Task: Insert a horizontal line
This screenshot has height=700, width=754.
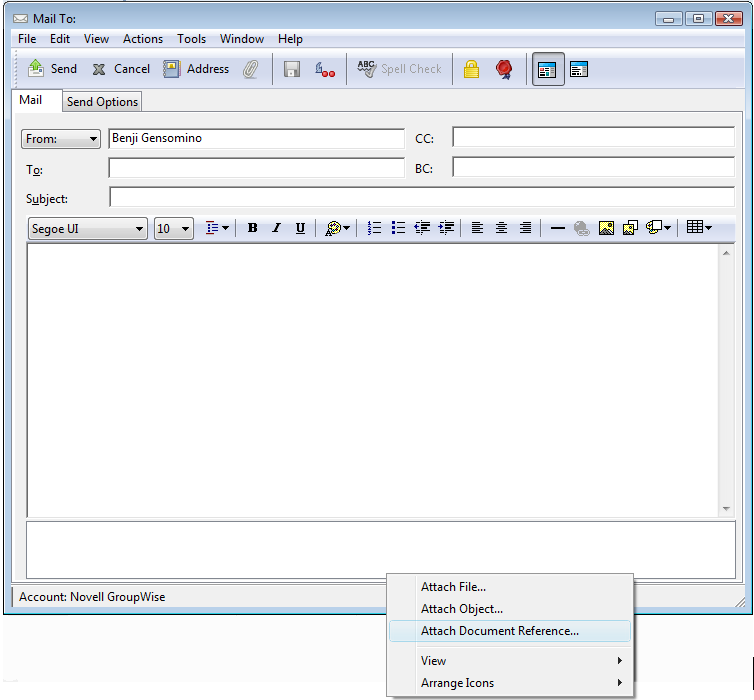Action: (557, 228)
